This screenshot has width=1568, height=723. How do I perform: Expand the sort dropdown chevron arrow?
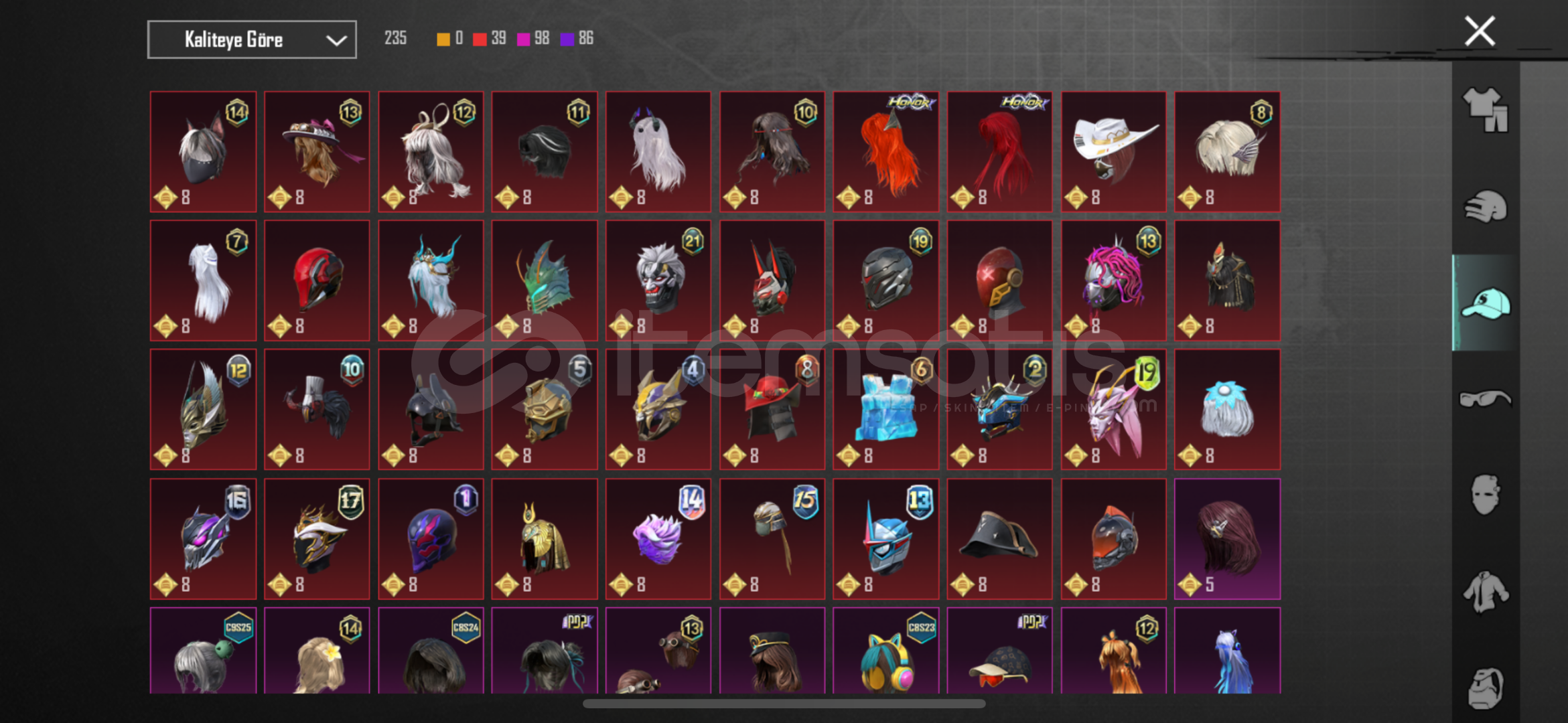336,40
